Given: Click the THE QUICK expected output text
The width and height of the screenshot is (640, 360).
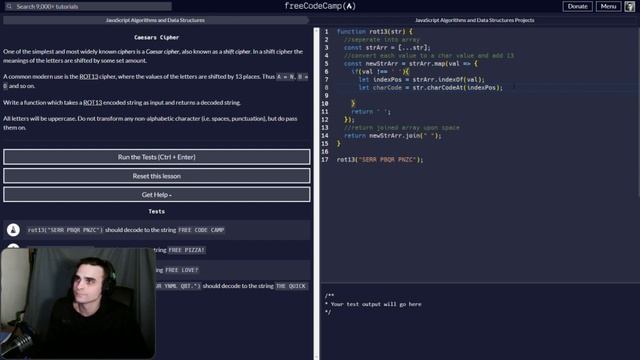Looking at the screenshot, I should pos(291,286).
